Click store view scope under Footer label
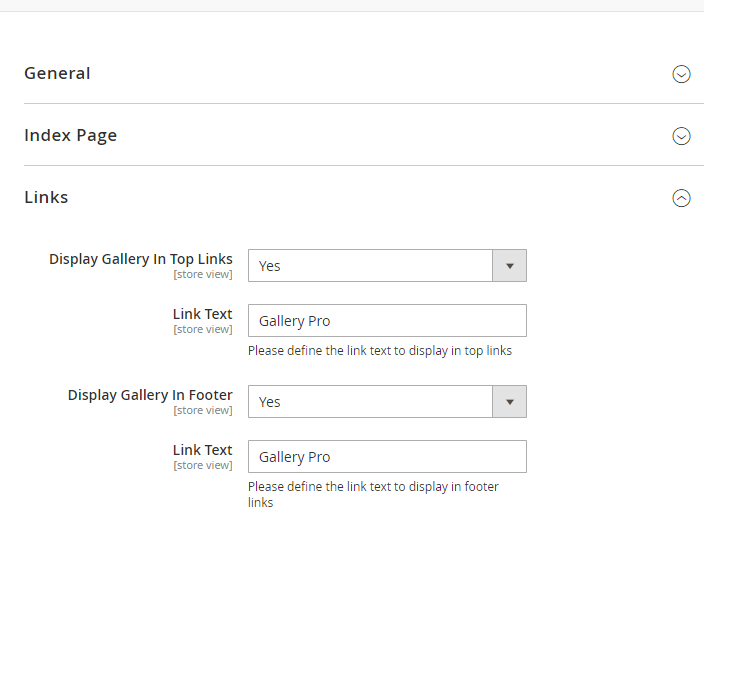 [203, 411]
